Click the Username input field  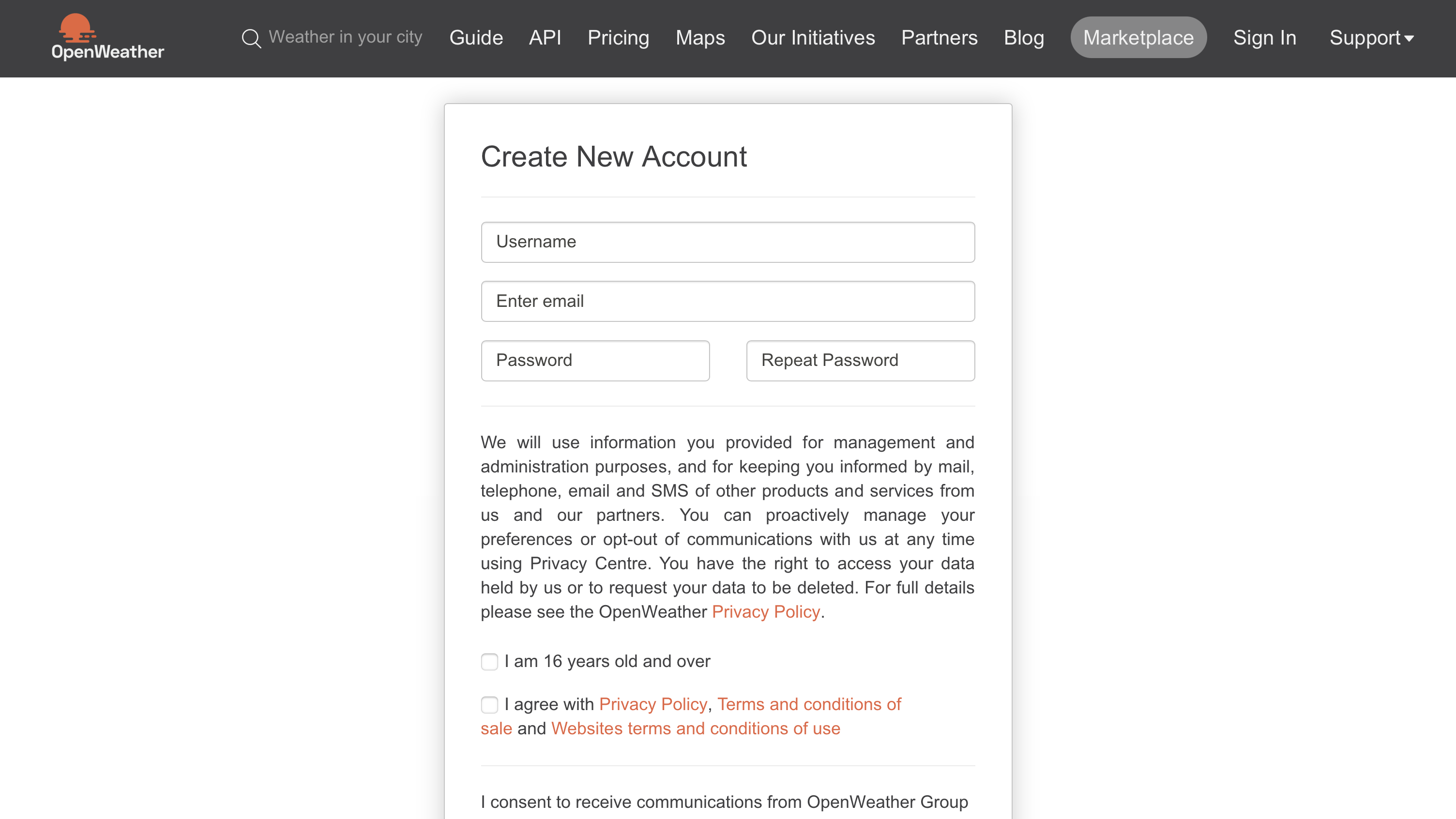728,242
